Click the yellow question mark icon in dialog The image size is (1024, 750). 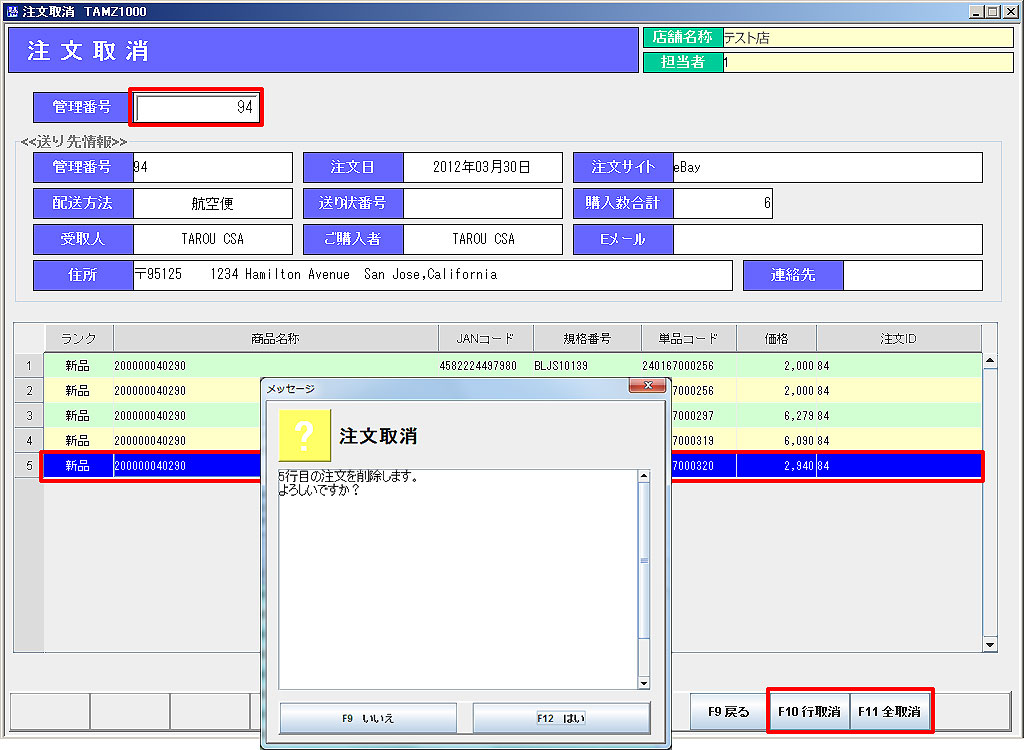[x=304, y=436]
